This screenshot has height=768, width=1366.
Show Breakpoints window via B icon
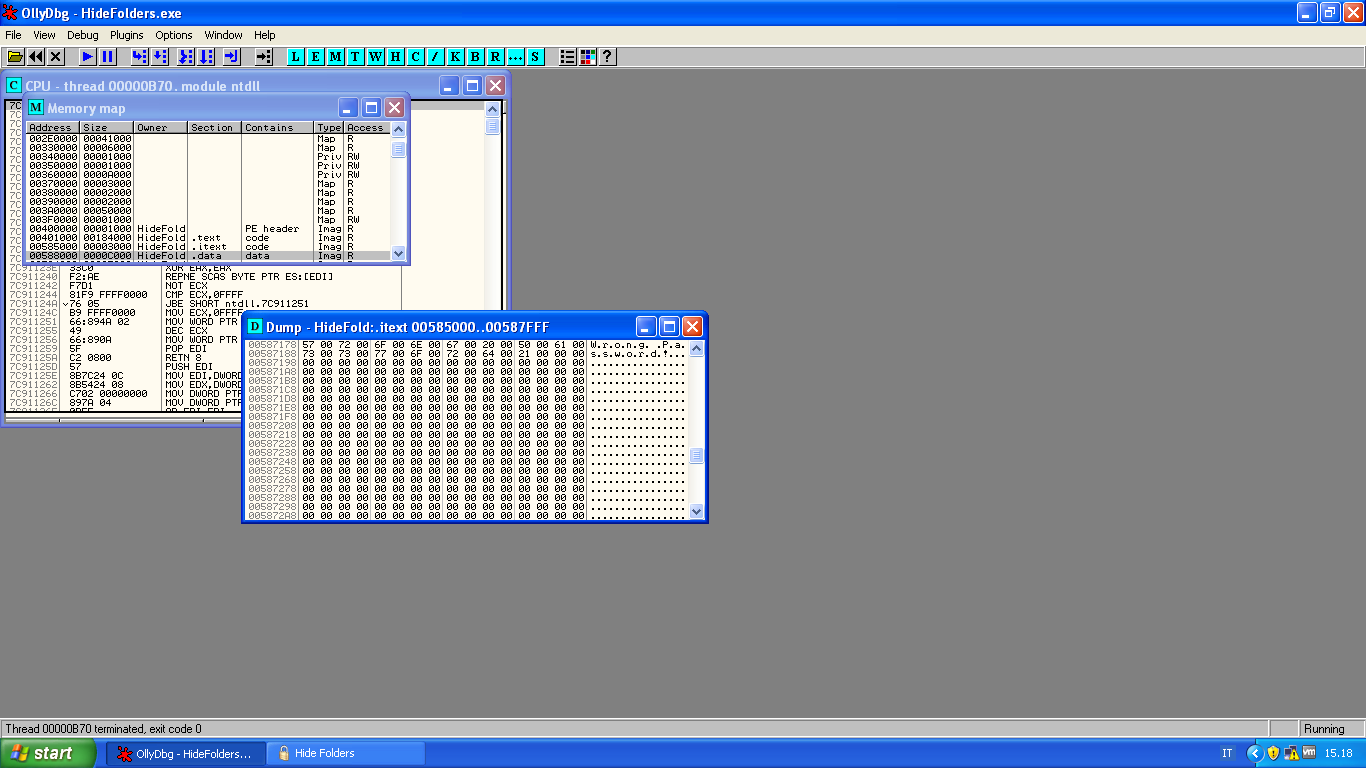tap(476, 57)
